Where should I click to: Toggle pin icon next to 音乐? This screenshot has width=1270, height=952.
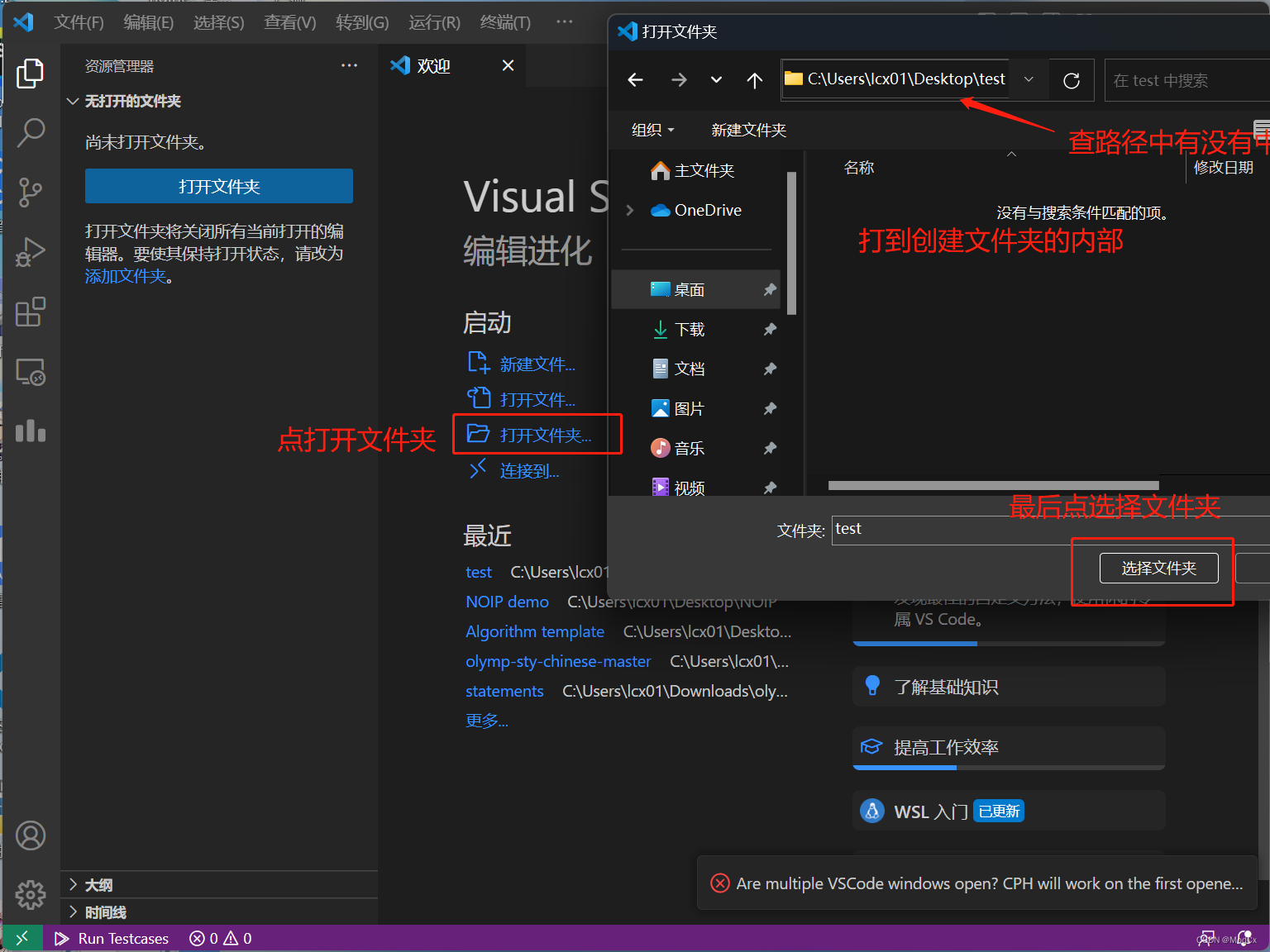pyautogui.click(x=770, y=448)
